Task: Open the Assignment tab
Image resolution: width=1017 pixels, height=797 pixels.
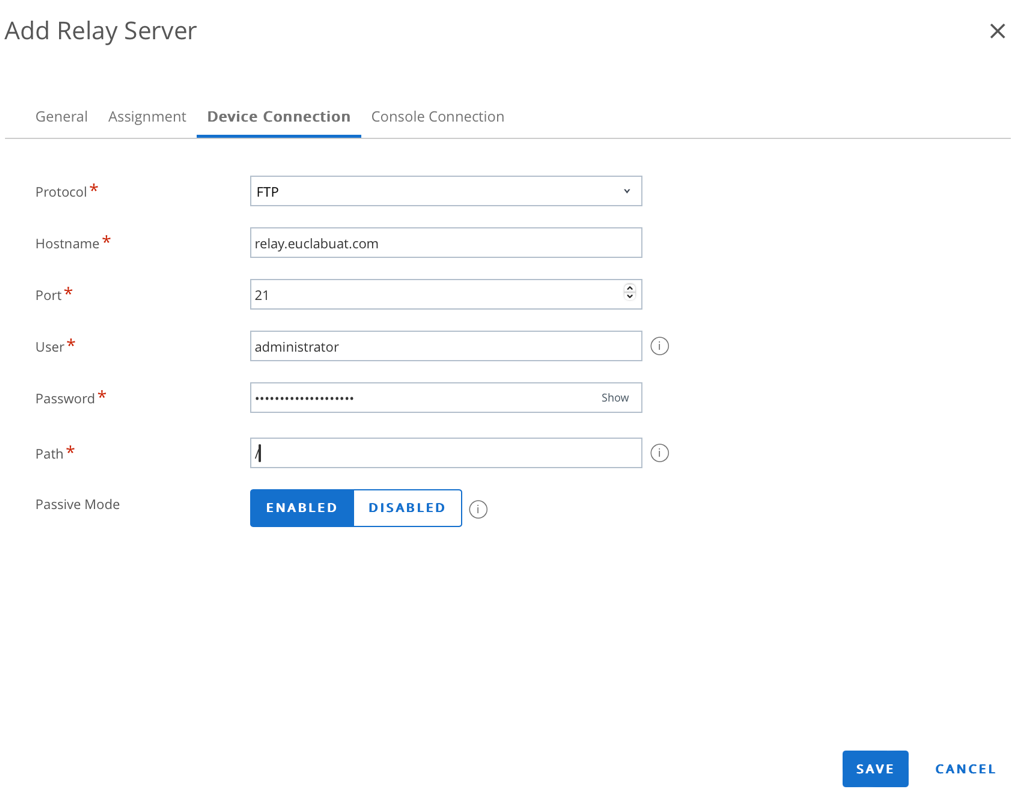Action: pos(147,116)
